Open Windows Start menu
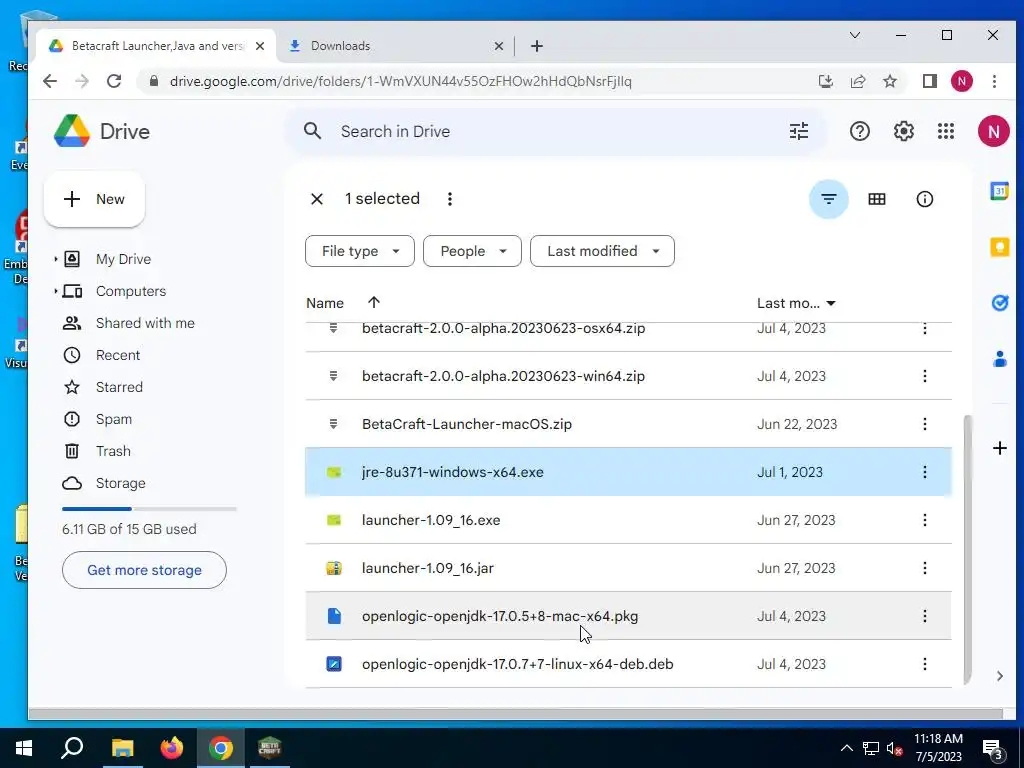The height and width of the screenshot is (768, 1024). pos(24,748)
